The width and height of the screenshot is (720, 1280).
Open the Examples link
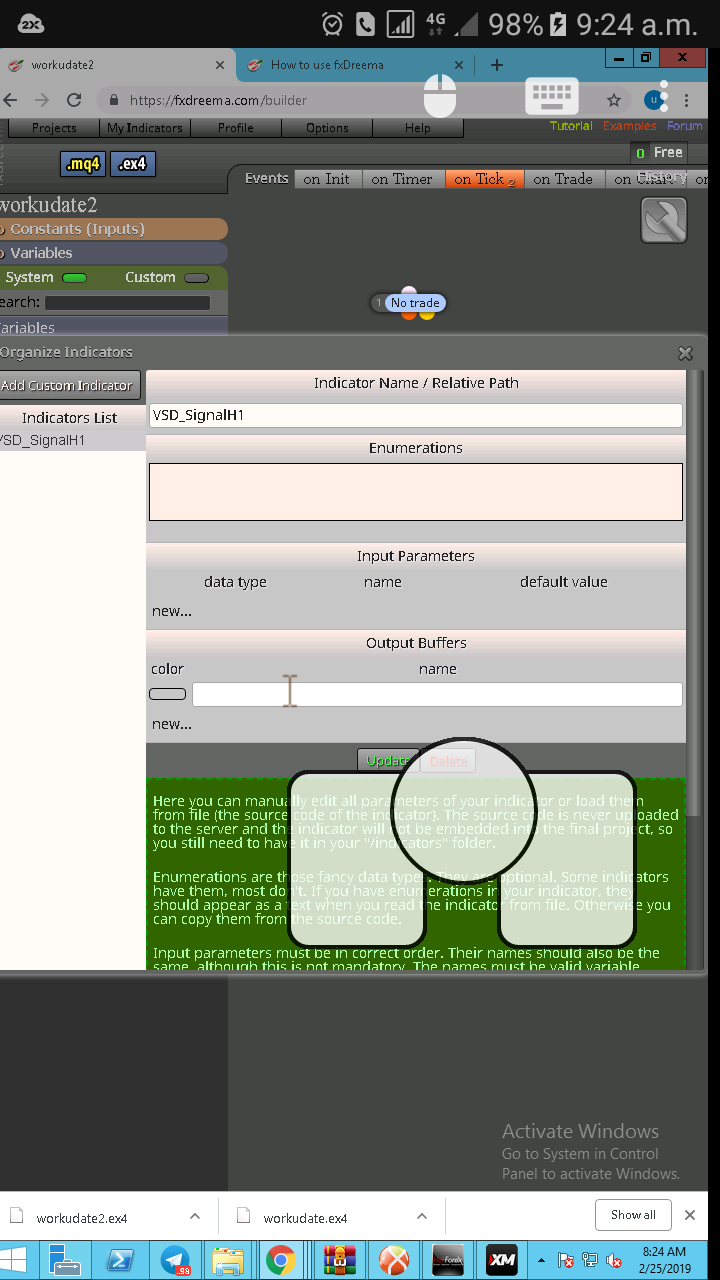point(630,126)
